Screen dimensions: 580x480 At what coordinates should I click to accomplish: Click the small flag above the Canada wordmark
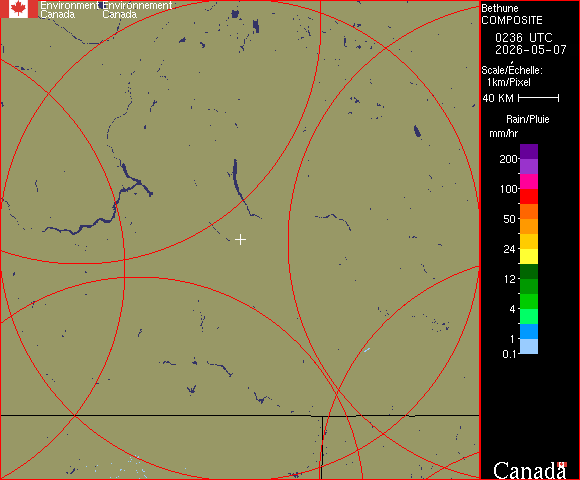click(562, 464)
